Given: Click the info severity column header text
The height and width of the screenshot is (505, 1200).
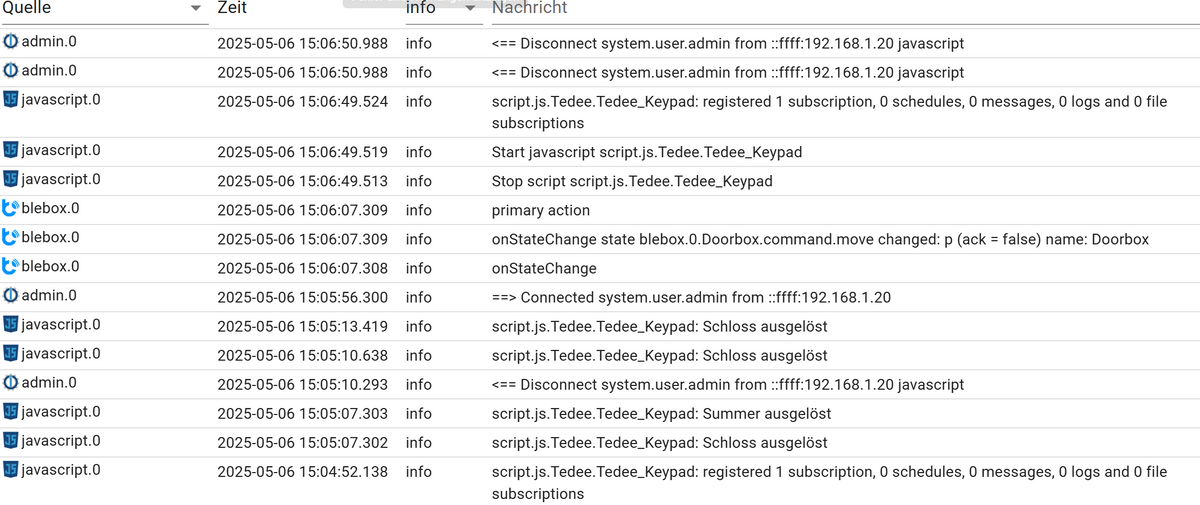Looking at the screenshot, I should coord(420,8).
